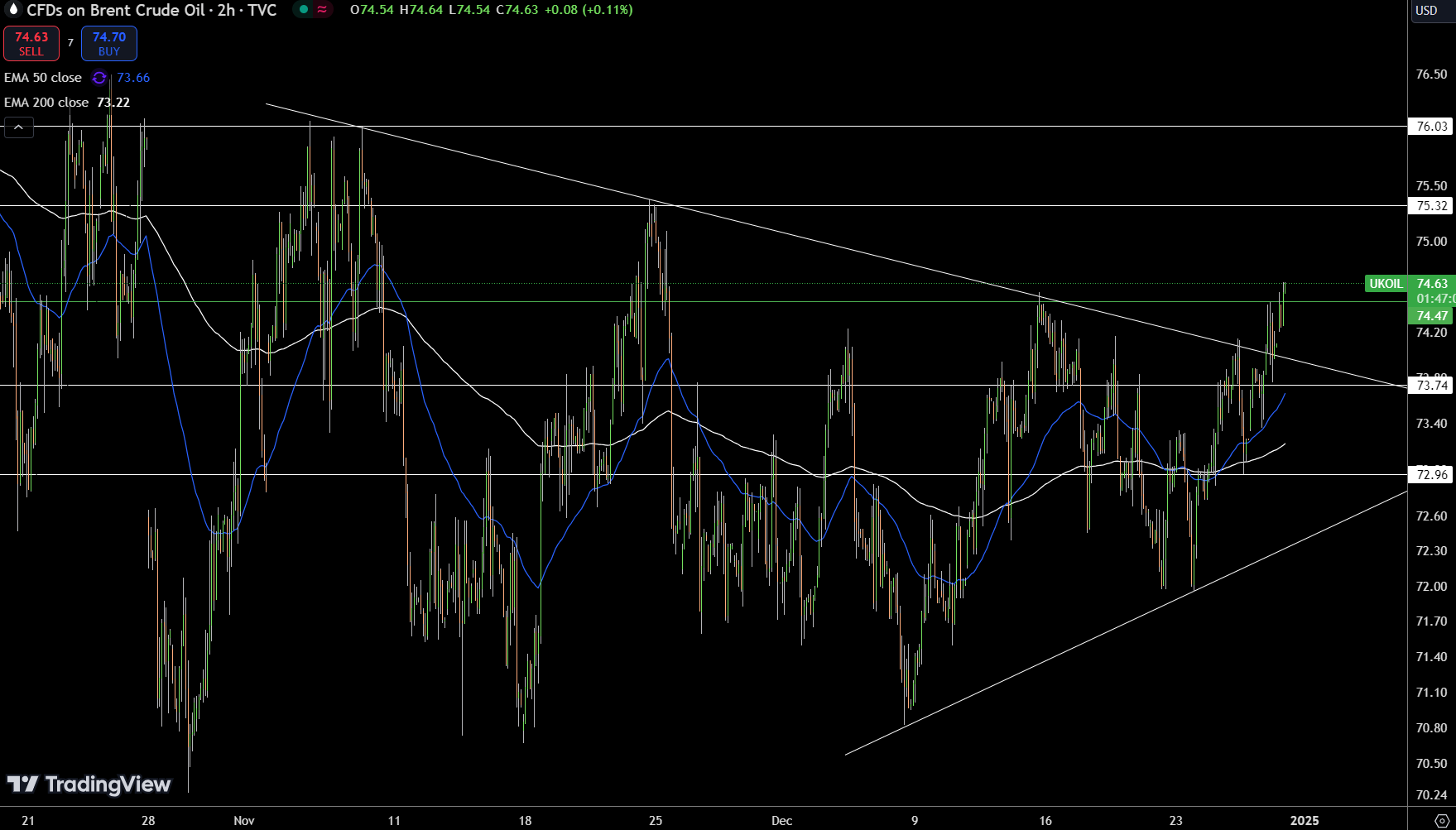Click the Brent Crude Oil drop icon
Screen dimensions: 1456x830
click(x=12, y=10)
